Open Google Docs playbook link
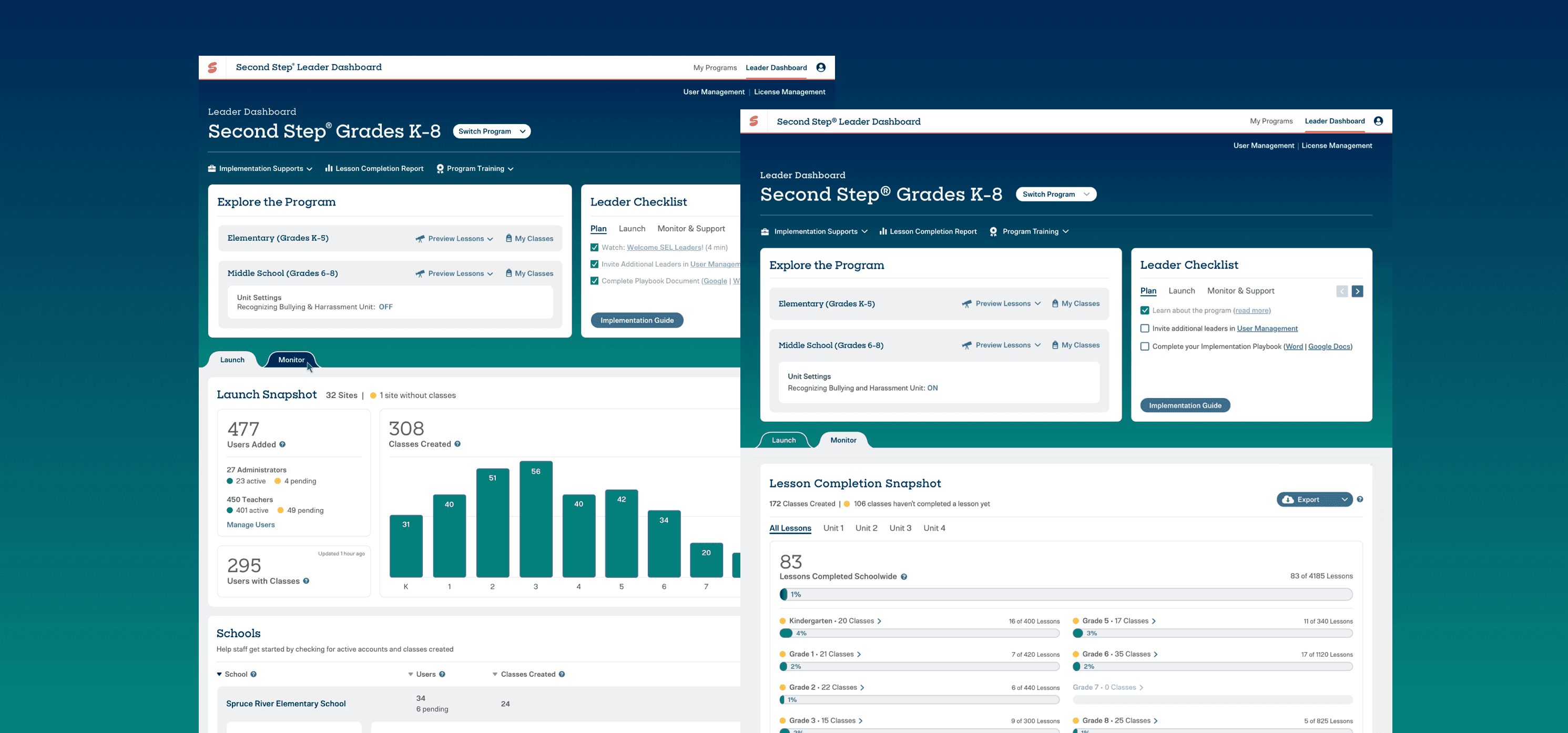The width and height of the screenshot is (1568, 733). pyautogui.click(x=1329, y=347)
